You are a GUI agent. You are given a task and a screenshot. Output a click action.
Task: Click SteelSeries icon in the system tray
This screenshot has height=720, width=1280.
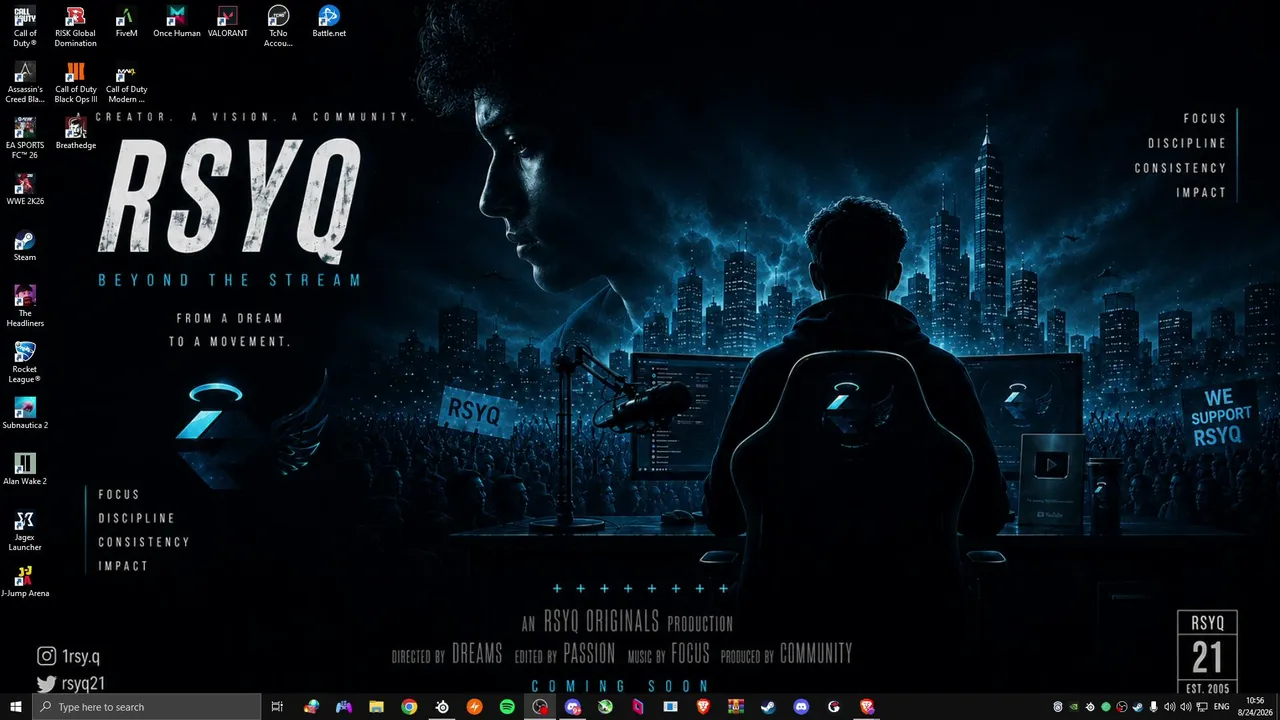click(1090, 707)
